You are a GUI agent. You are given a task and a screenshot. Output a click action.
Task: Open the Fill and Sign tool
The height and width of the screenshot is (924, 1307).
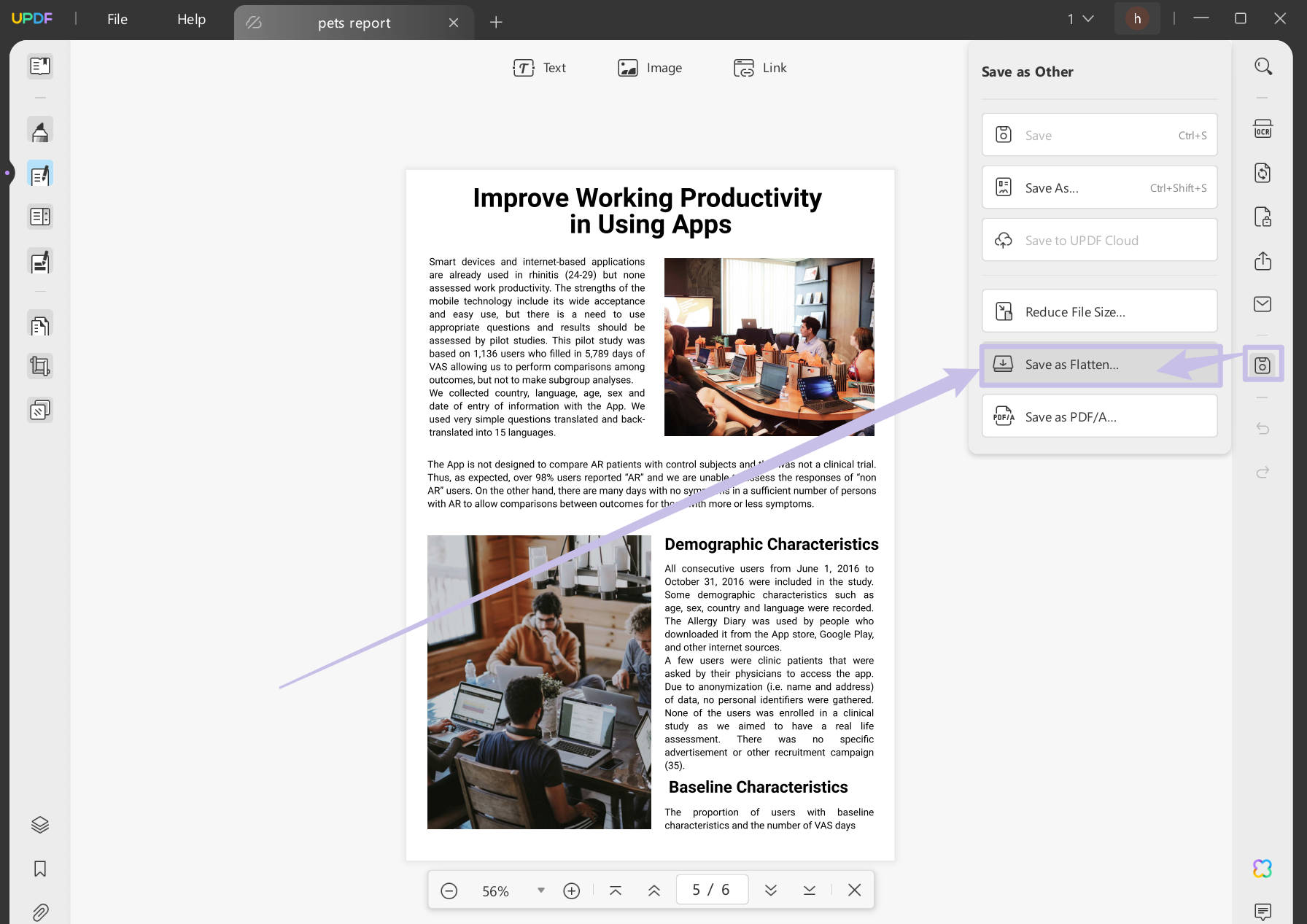40,261
